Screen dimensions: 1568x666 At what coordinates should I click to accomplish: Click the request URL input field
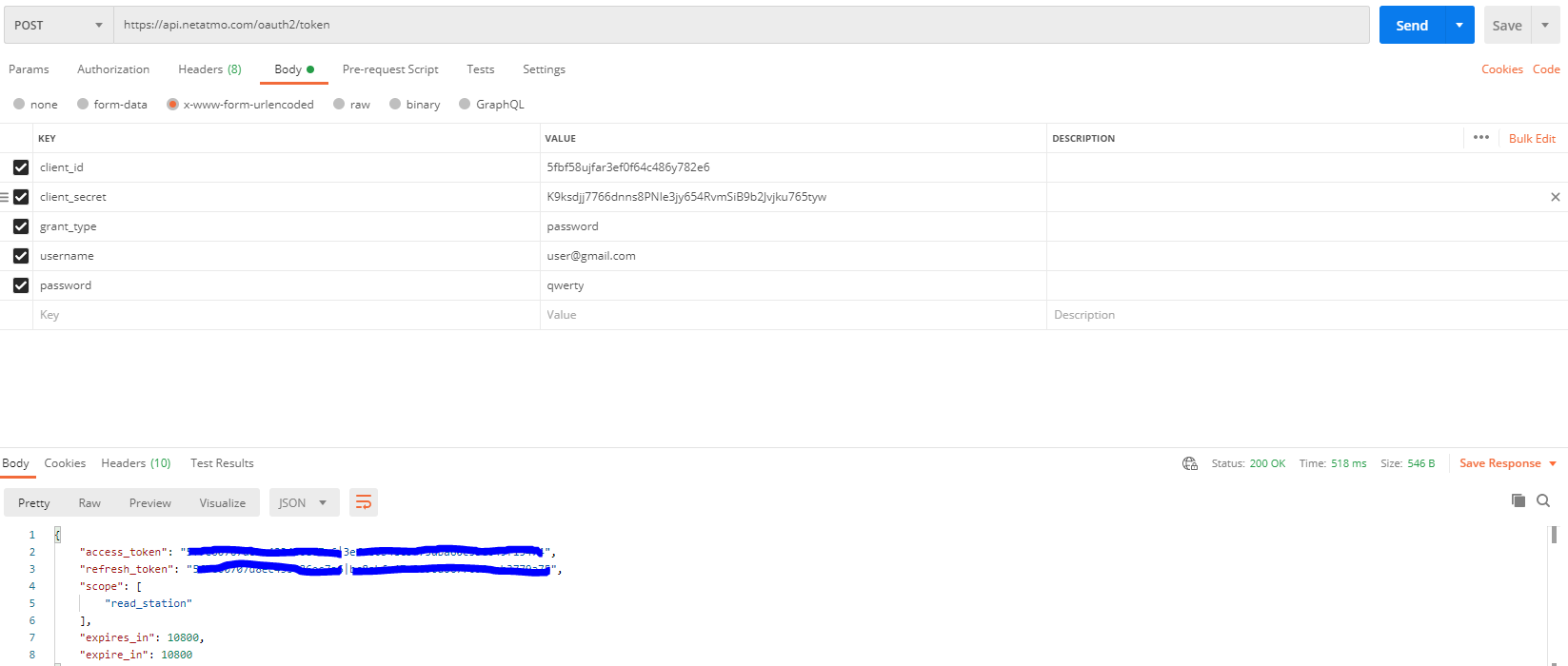[741, 26]
